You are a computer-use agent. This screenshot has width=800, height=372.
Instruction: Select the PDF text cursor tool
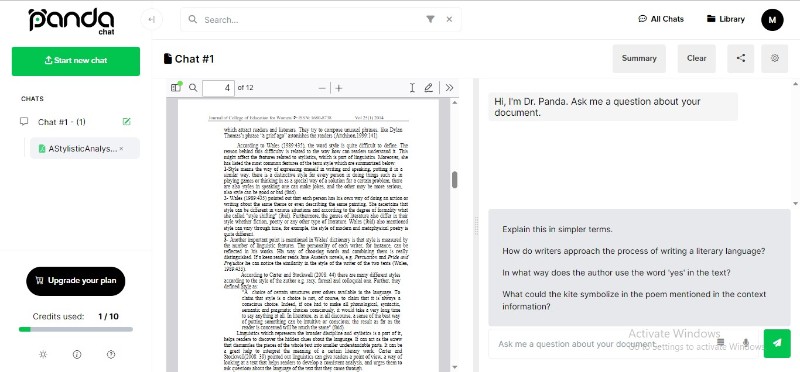(x=412, y=88)
